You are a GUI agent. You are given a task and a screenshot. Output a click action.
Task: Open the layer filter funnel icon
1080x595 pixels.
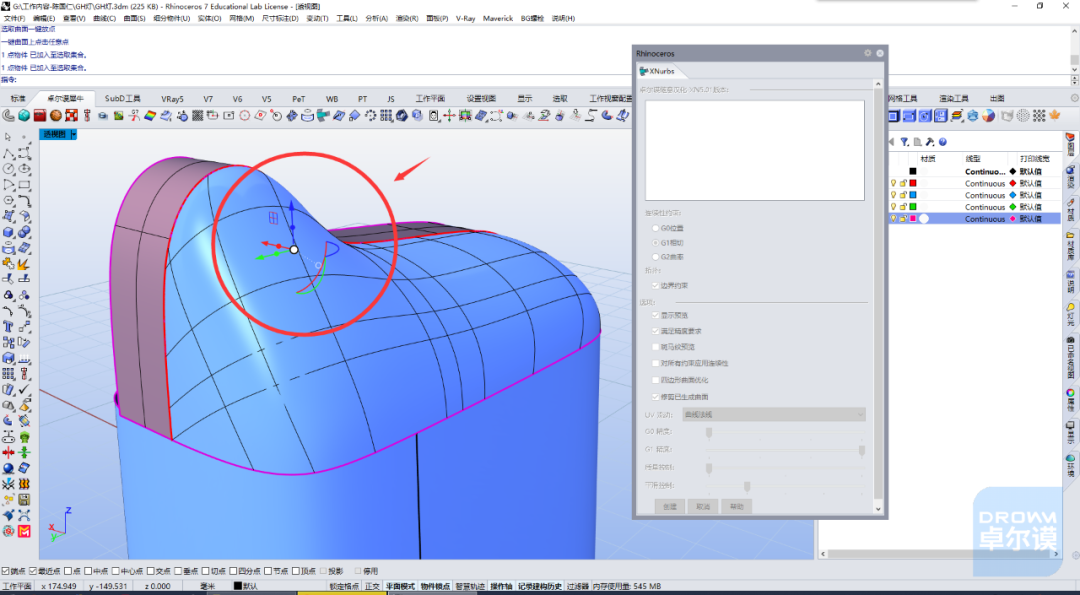tap(904, 142)
